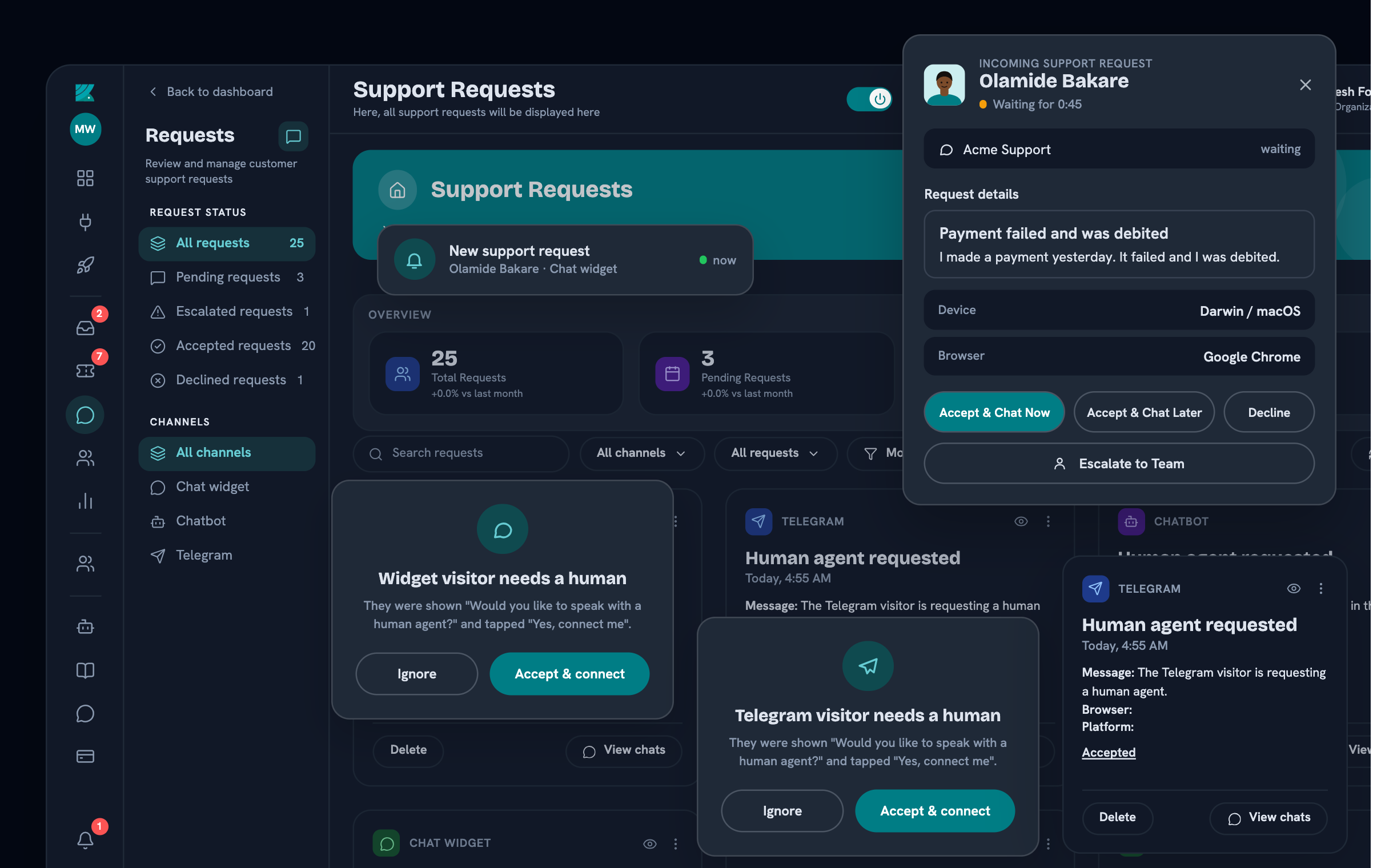
Task: Select Pending requests status
Action: click(227, 278)
